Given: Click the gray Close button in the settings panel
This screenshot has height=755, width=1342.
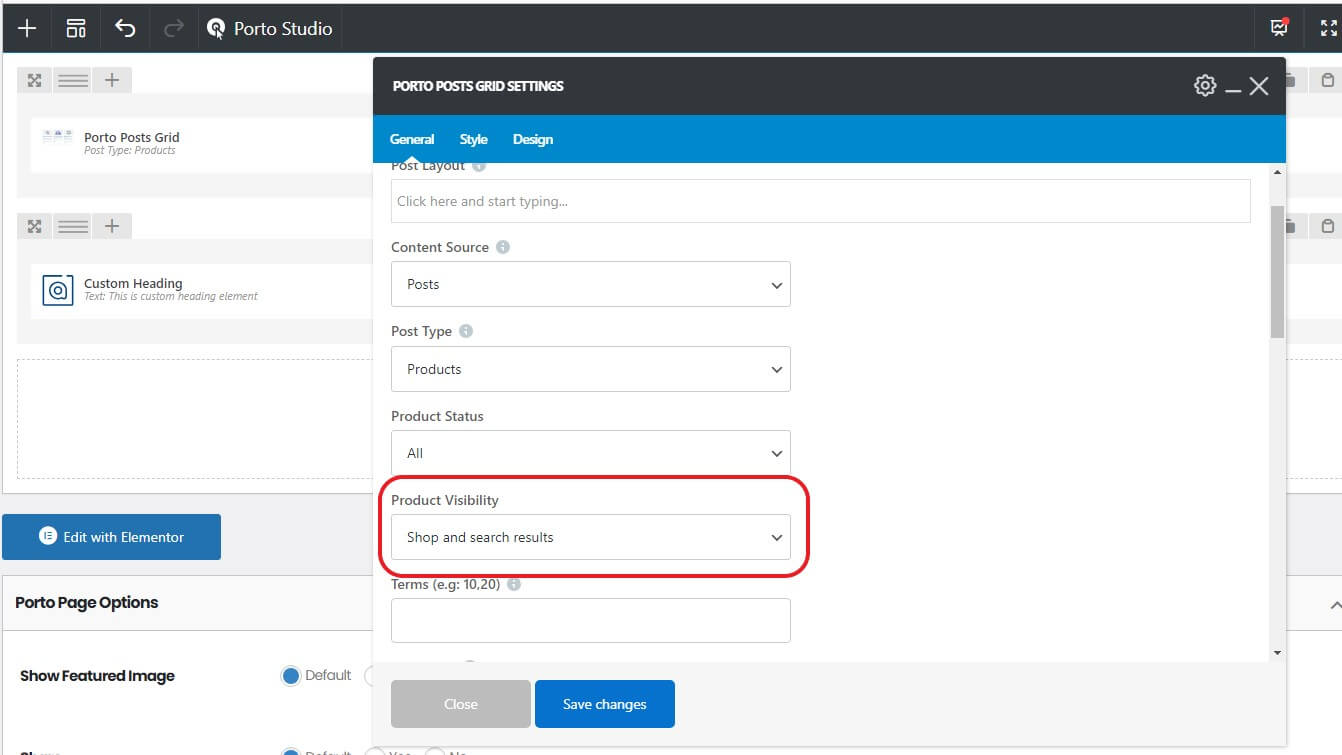Looking at the screenshot, I should (461, 704).
